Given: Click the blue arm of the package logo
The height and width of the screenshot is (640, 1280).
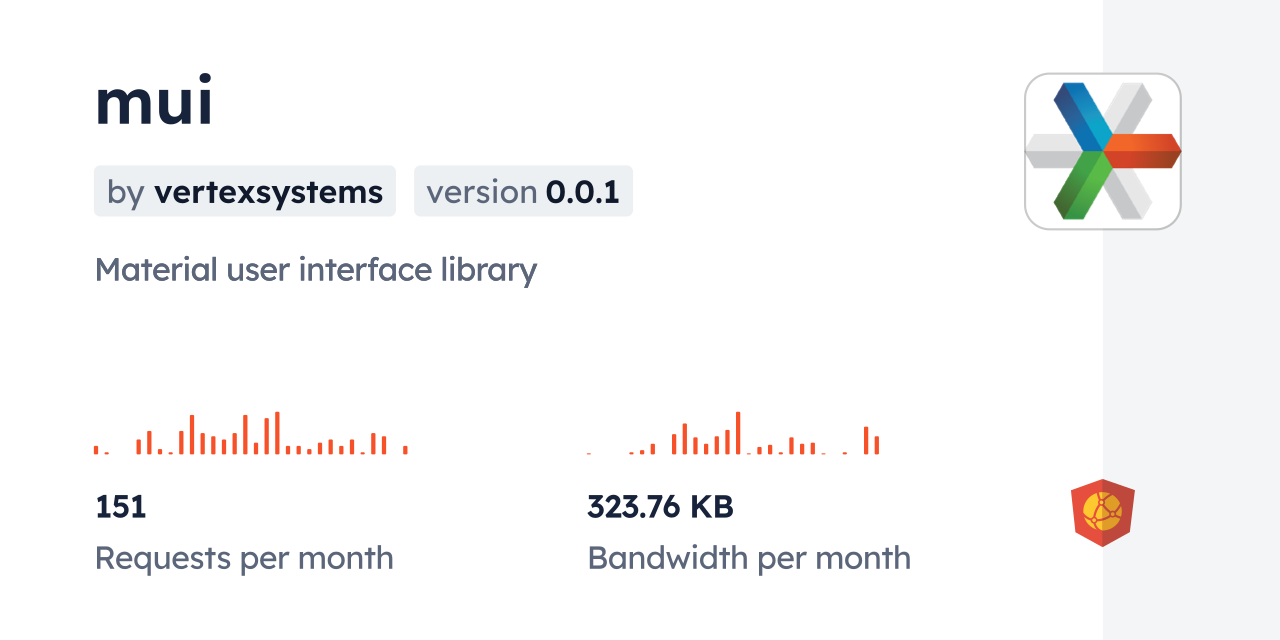Looking at the screenshot, I should tap(1081, 112).
